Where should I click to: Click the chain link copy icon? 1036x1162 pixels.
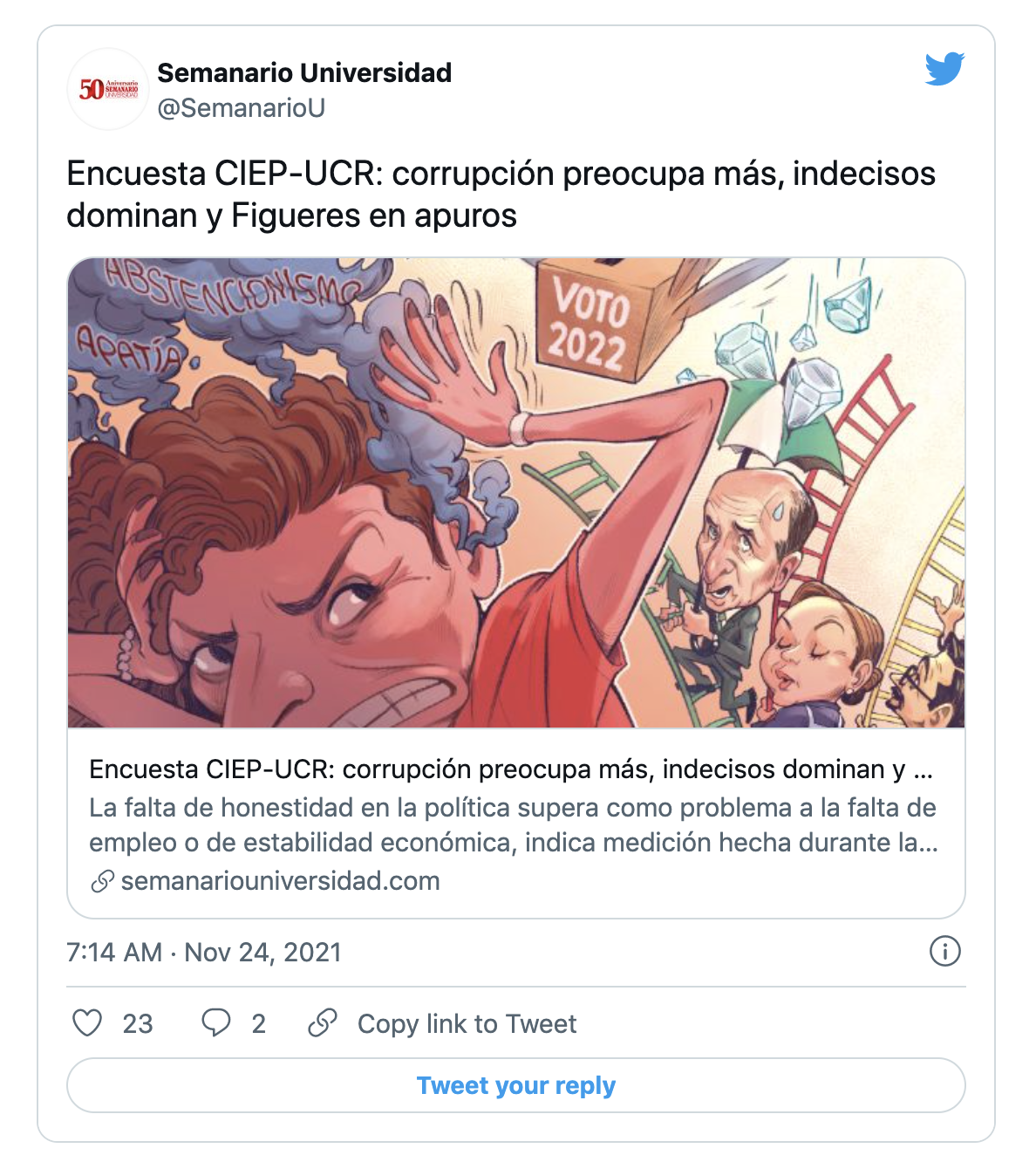click(x=323, y=1022)
